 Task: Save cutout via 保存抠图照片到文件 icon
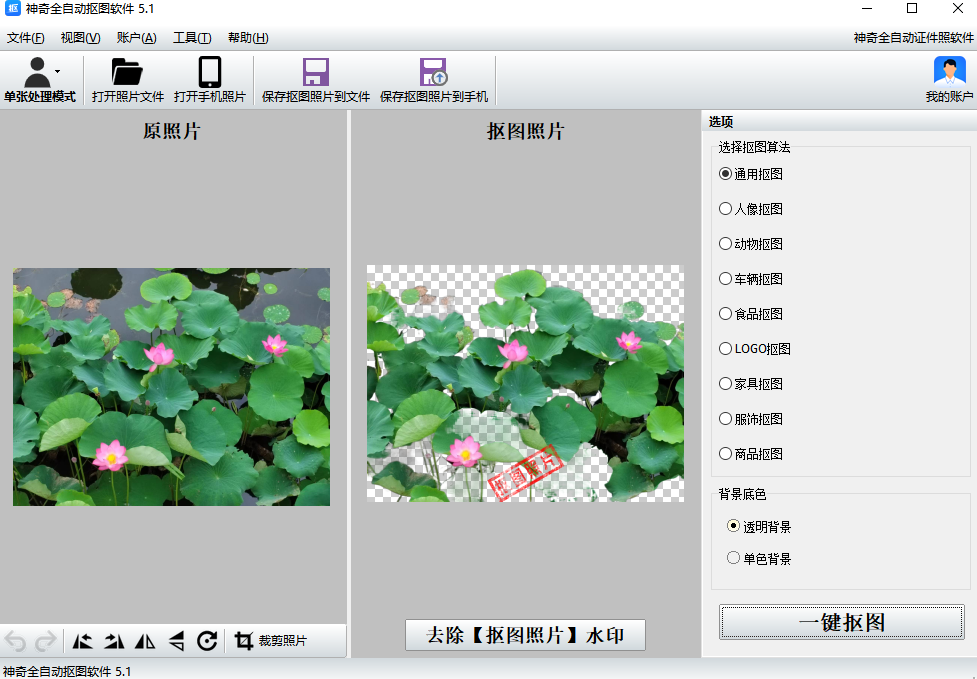pyautogui.click(x=315, y=73)
